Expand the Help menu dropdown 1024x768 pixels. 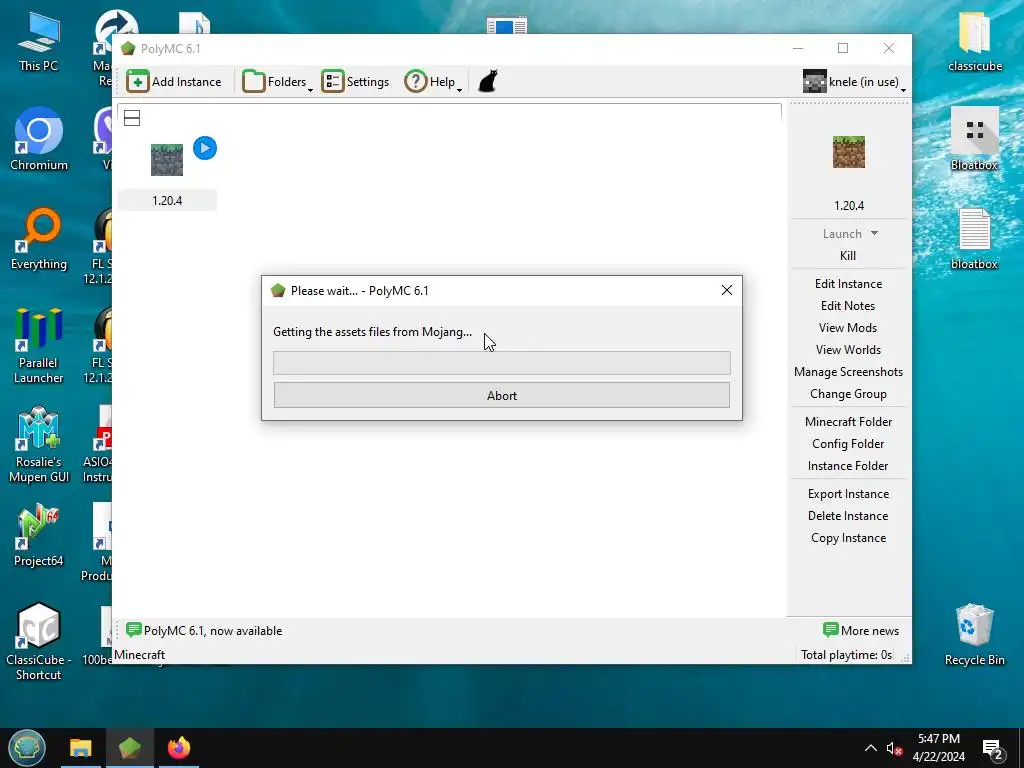coord(433,82)
